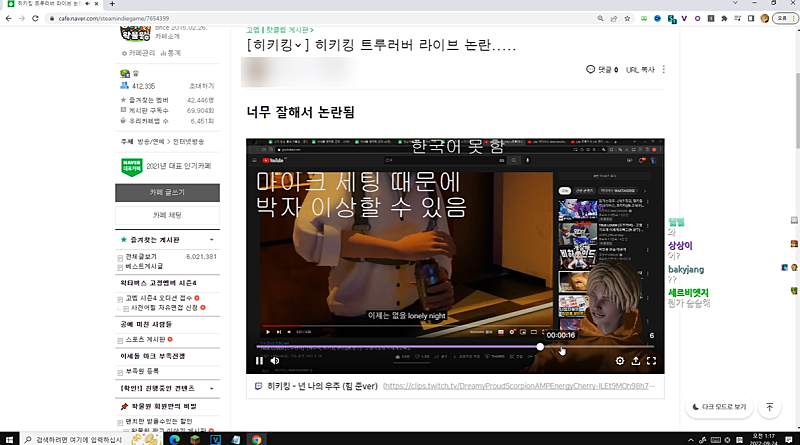Open 카페 채팅 button
This screenshot has height=445, width=800.
coord(167,215)
